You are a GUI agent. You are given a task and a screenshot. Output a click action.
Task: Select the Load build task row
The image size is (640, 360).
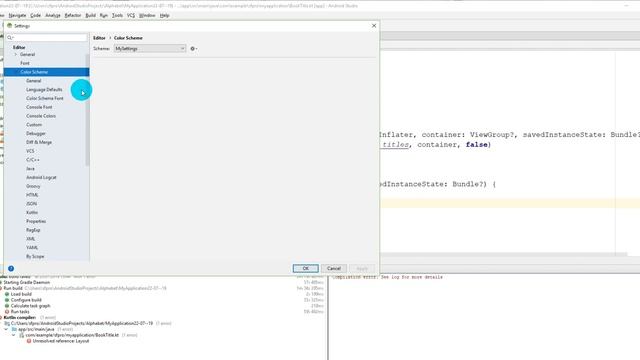point(21,294)
